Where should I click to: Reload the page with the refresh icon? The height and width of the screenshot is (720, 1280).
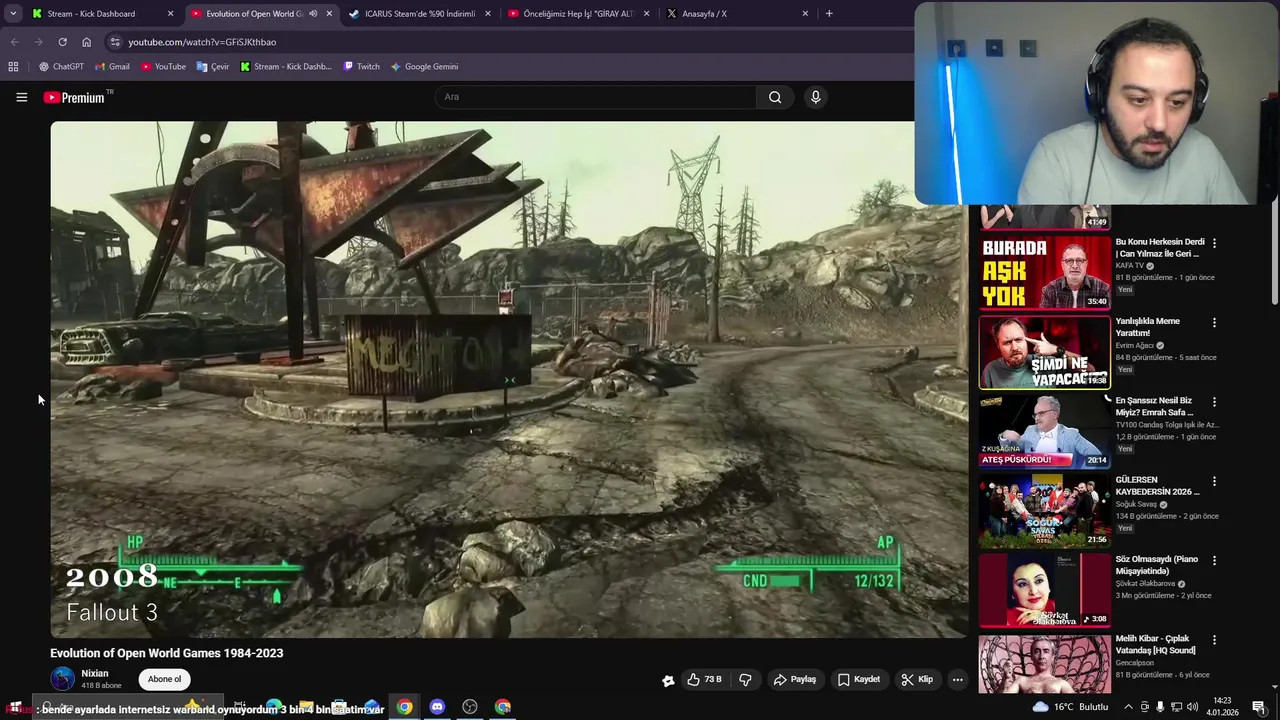[x=62, y=42]
